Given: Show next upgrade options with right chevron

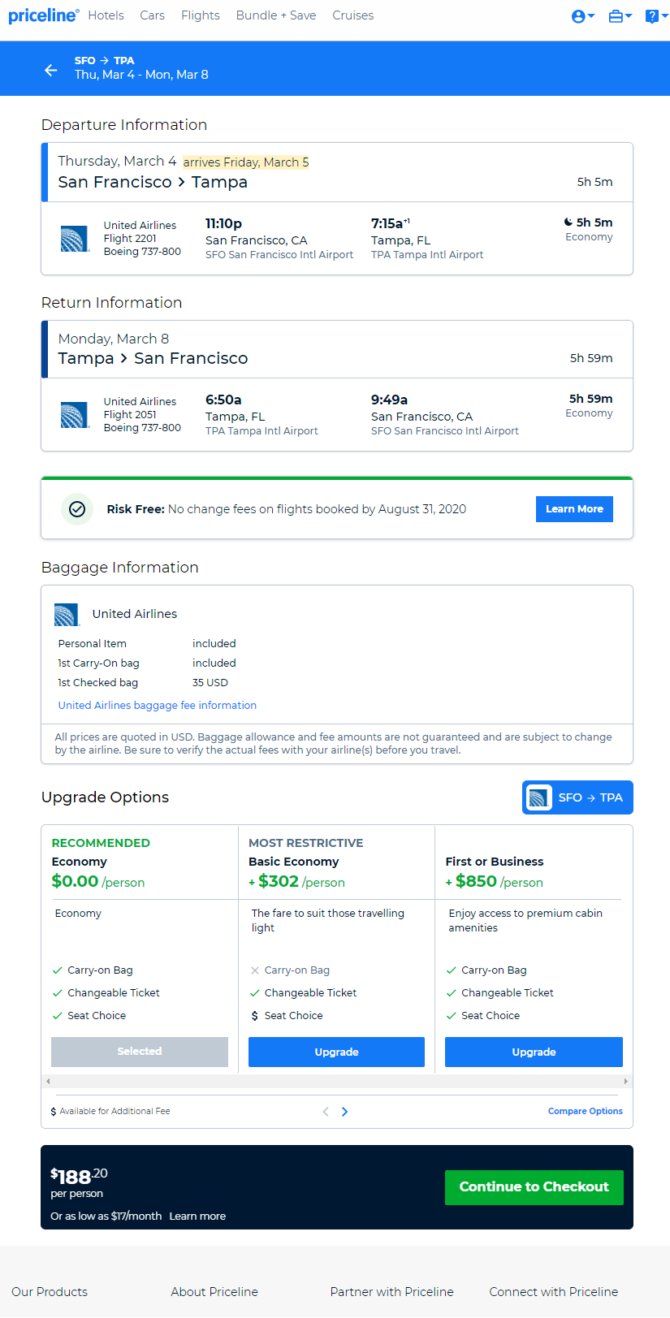Looking at the screenshot, I should pyautogui.click(x=345, y=1111).
